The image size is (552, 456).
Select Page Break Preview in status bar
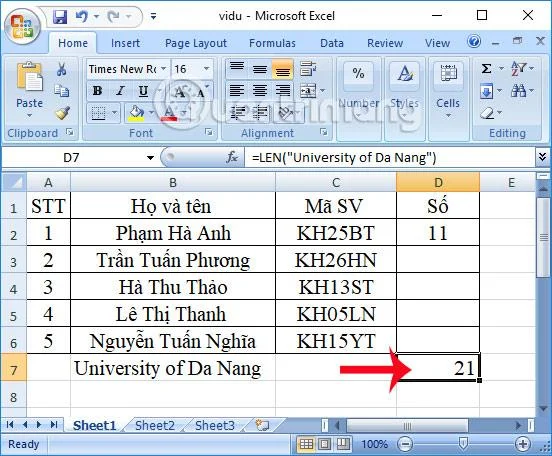(343, 444)
